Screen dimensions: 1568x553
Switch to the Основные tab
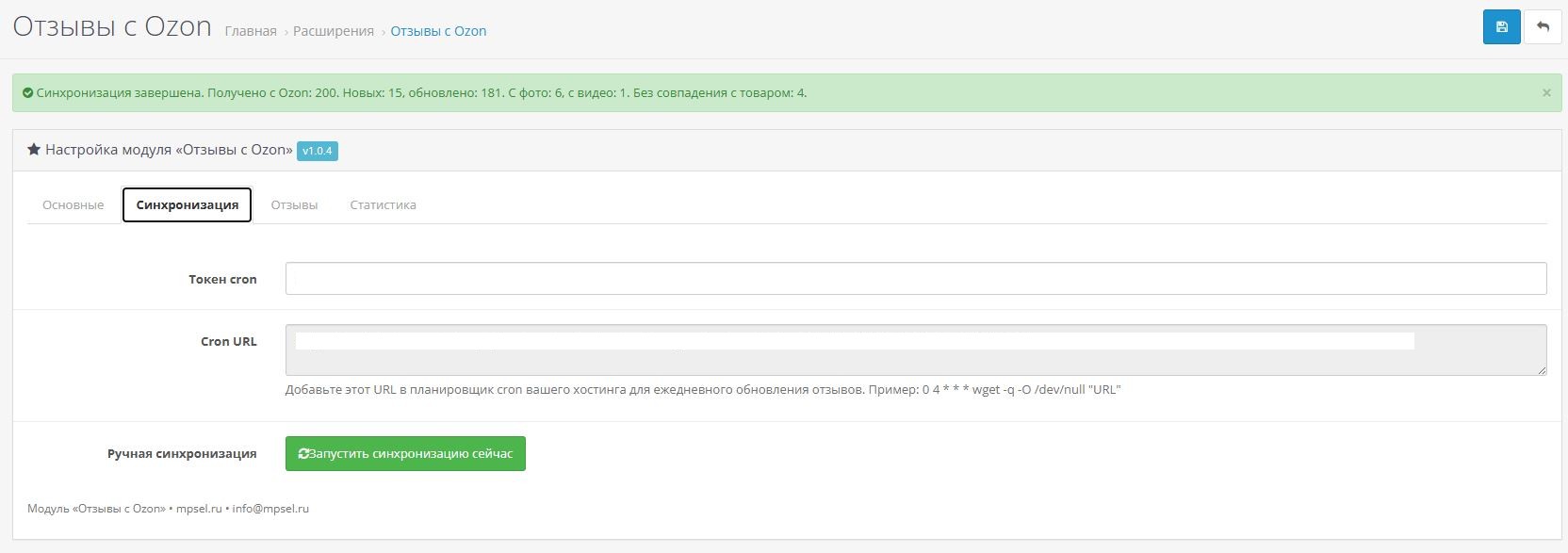point(73,204)
